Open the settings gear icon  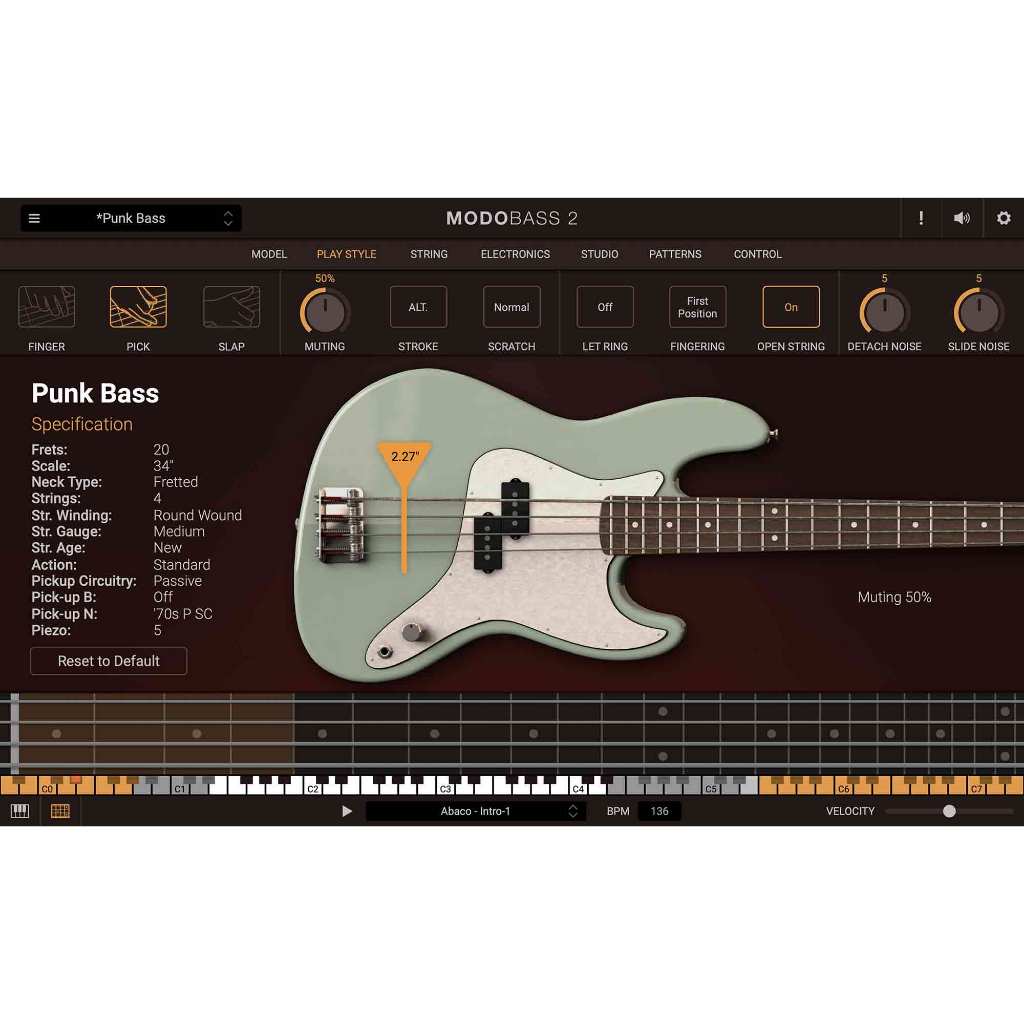pyautogui.click(x=1004, y=218)
